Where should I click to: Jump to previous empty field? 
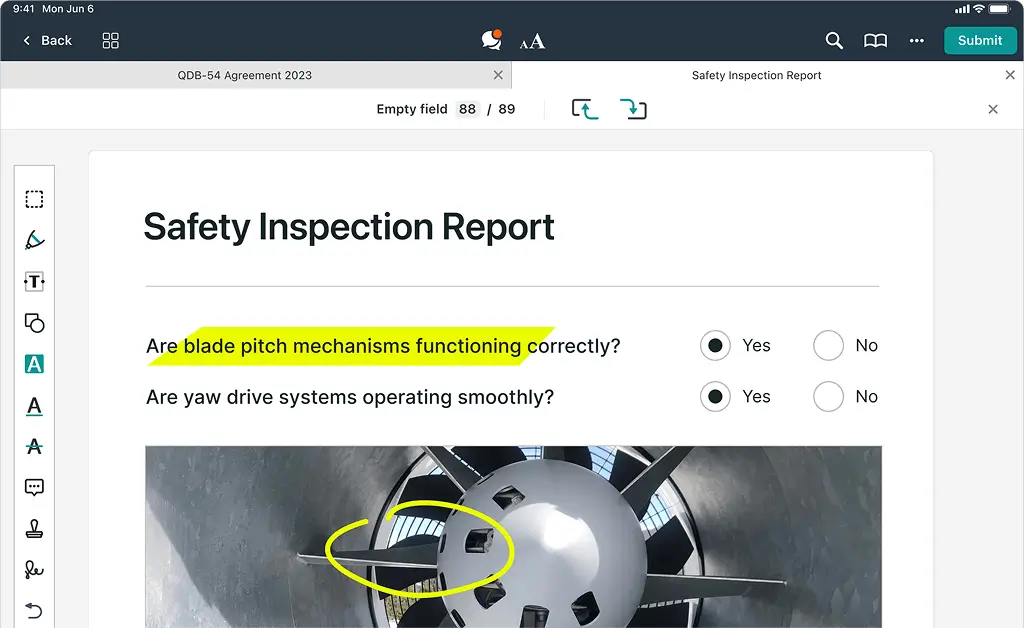click(x=585, y=109)
